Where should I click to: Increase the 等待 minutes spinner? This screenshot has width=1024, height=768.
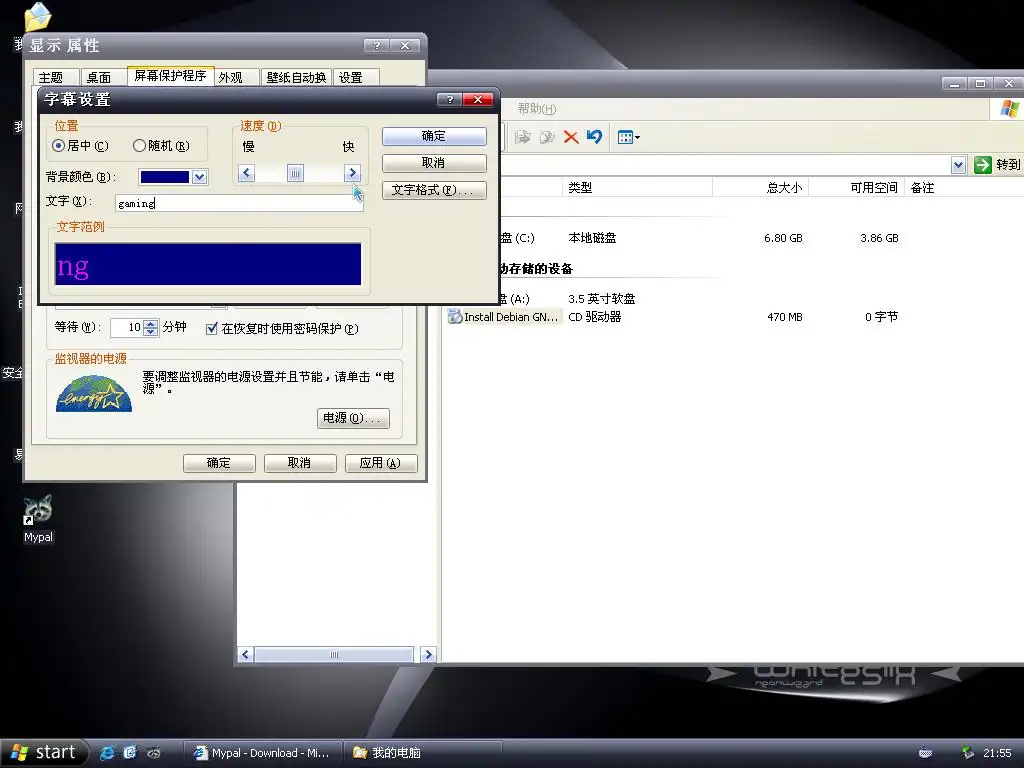pyautogui.click(x=151, y=323)
